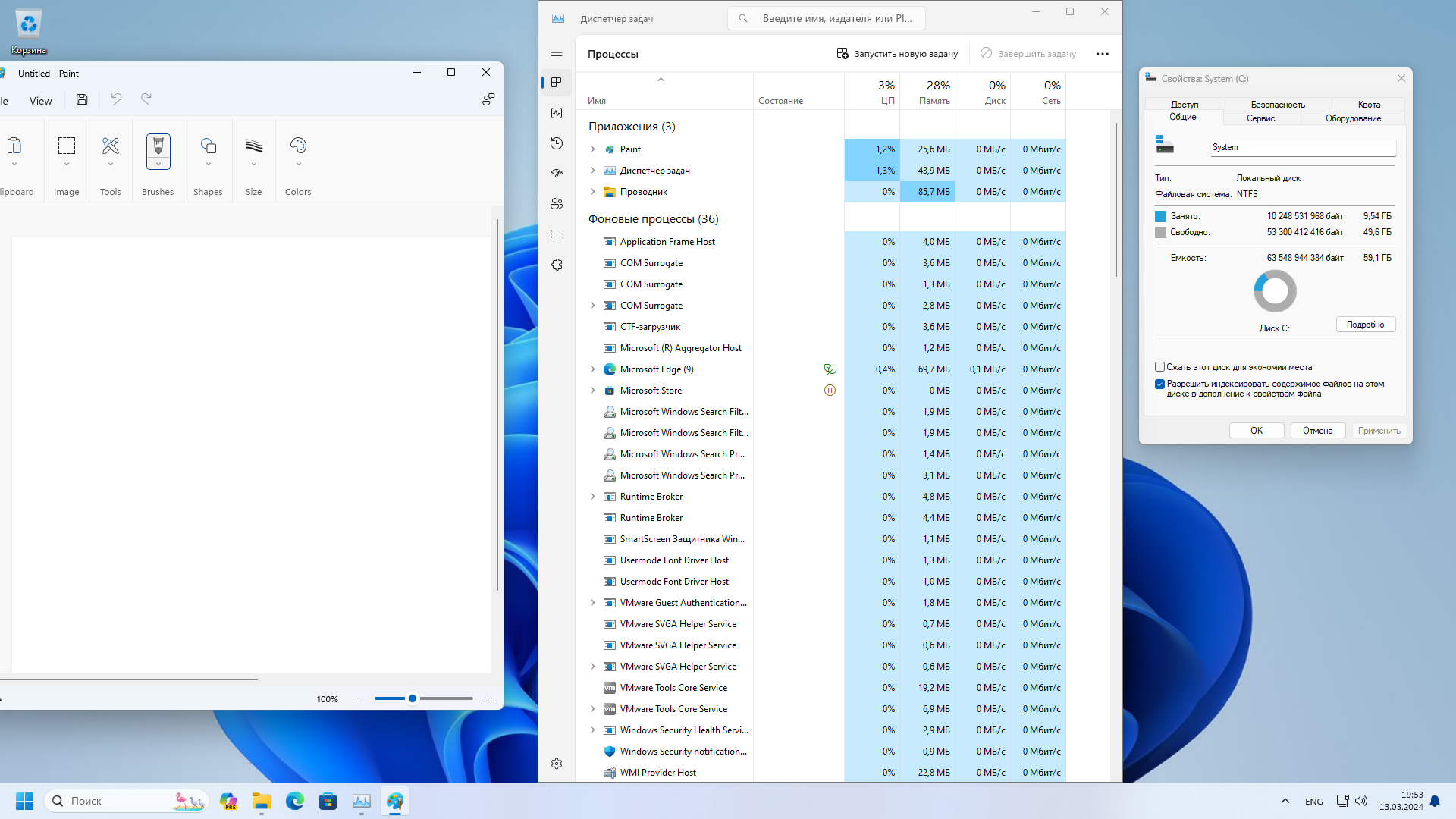Zoom out with the minus button in Paint

(359, 698)
